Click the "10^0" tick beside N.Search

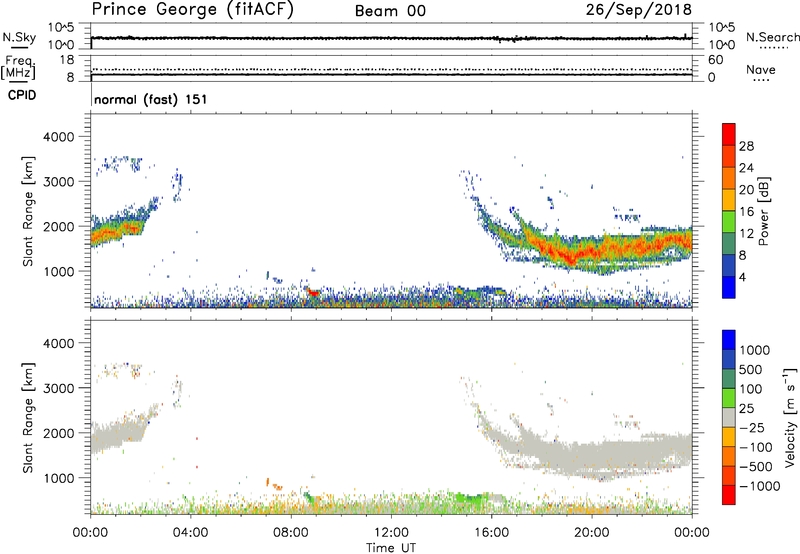coord(721,45)
